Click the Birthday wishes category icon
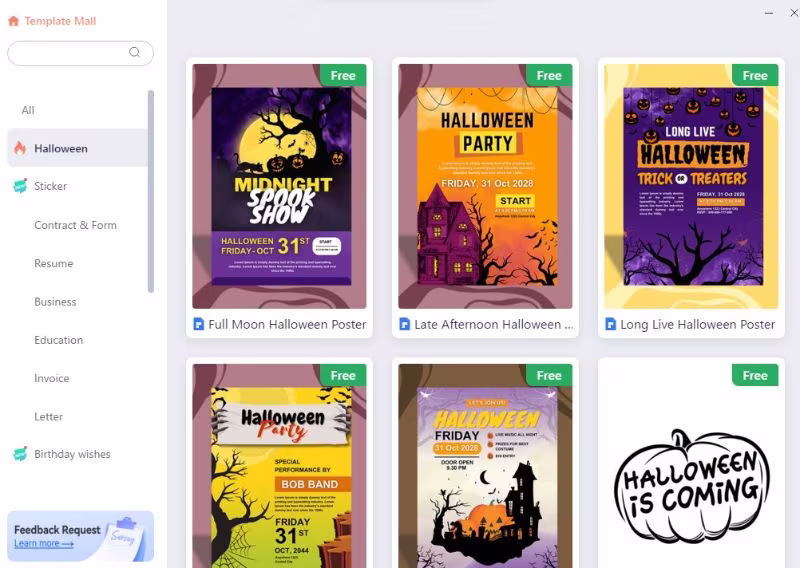The width and height of the screenshot is (800, 568). 20,454
